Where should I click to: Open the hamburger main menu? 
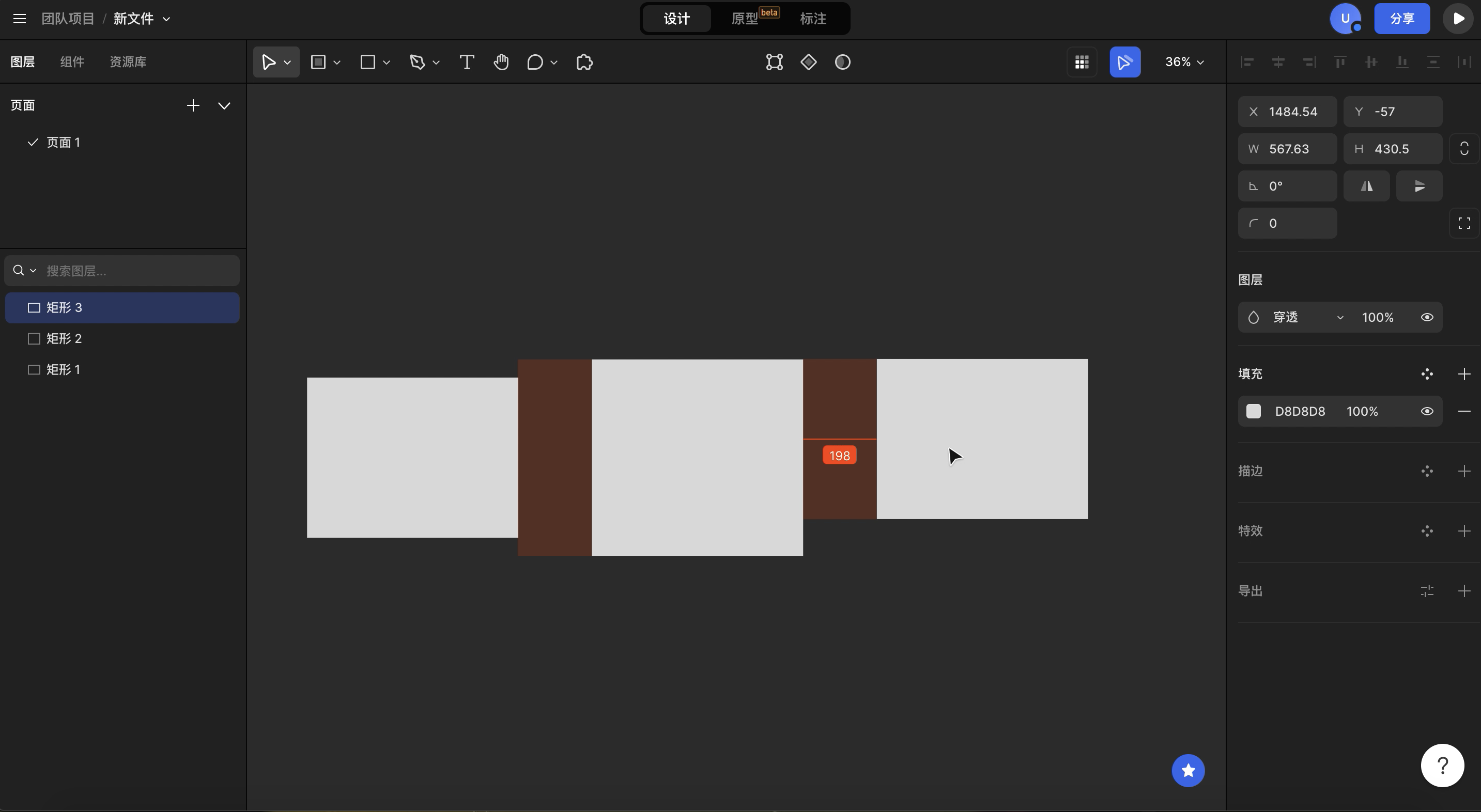pyautogui.click(x=20, y=19)
